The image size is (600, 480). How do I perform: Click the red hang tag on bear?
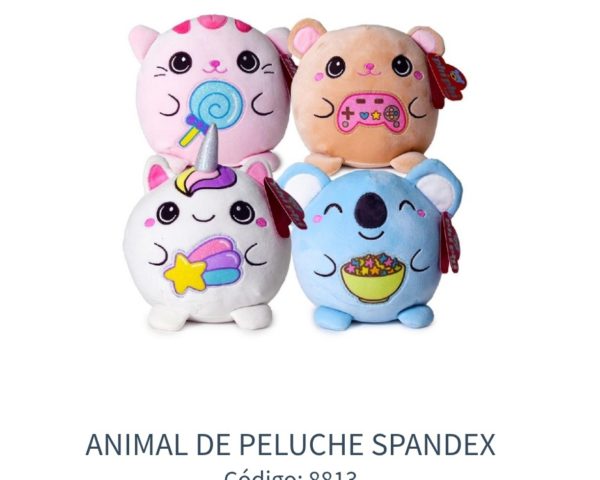tap(446, 81)
